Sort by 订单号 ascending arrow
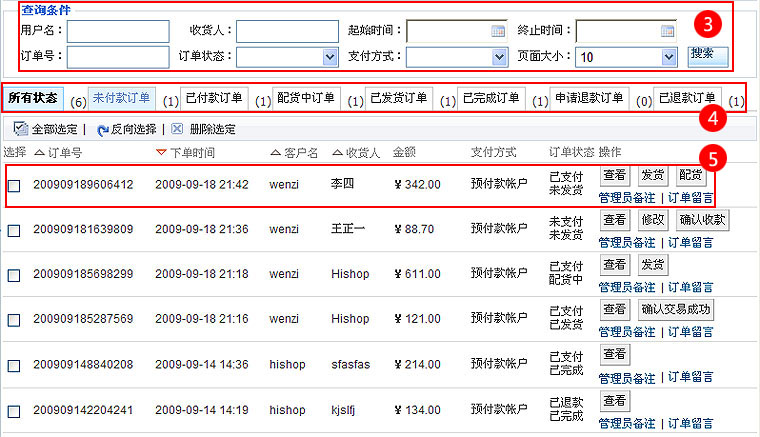760x437 pixels. pyautogui.click(x=40, y=153)
